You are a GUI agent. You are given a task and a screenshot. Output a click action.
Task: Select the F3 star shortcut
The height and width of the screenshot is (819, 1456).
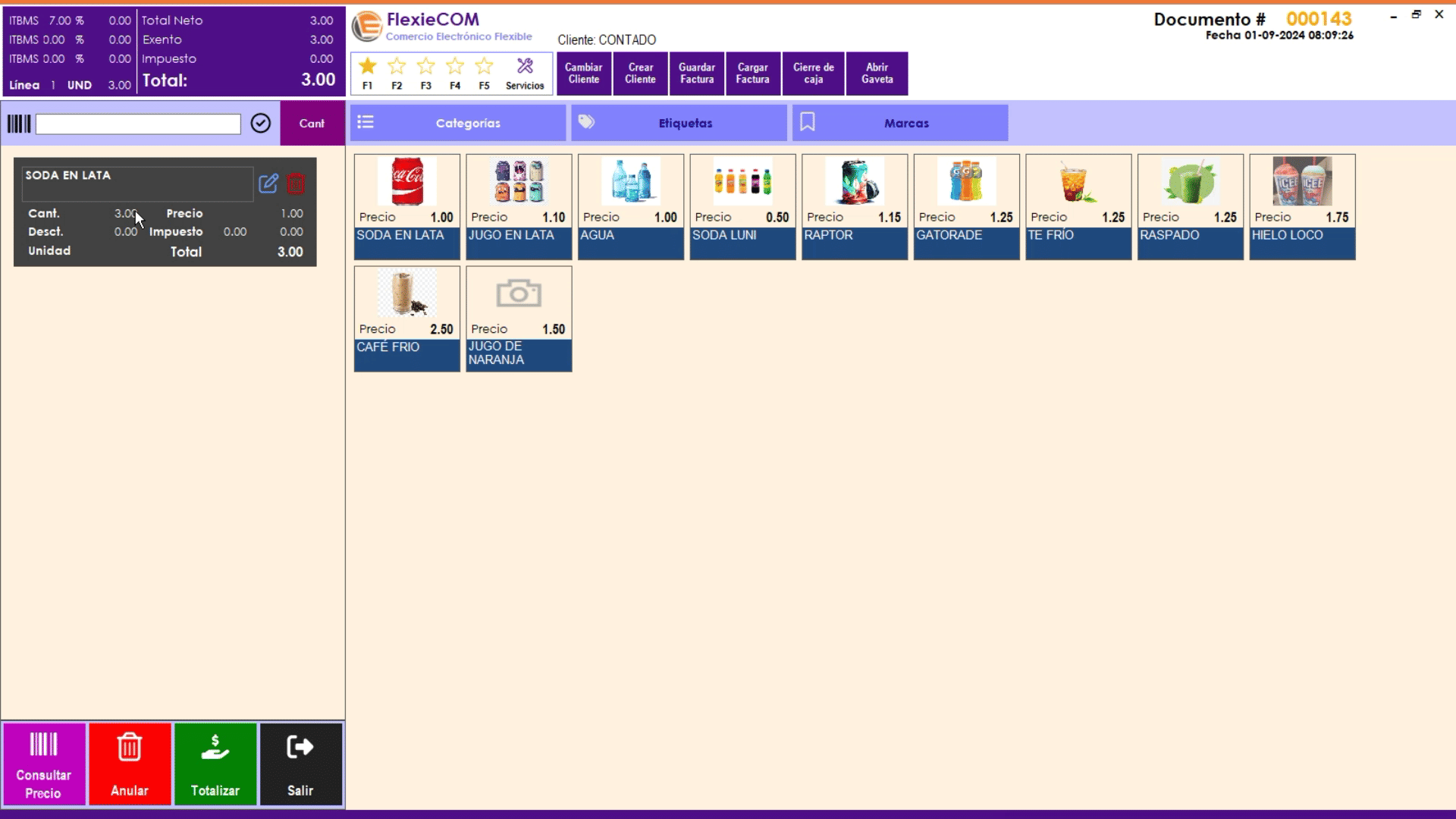426,67
